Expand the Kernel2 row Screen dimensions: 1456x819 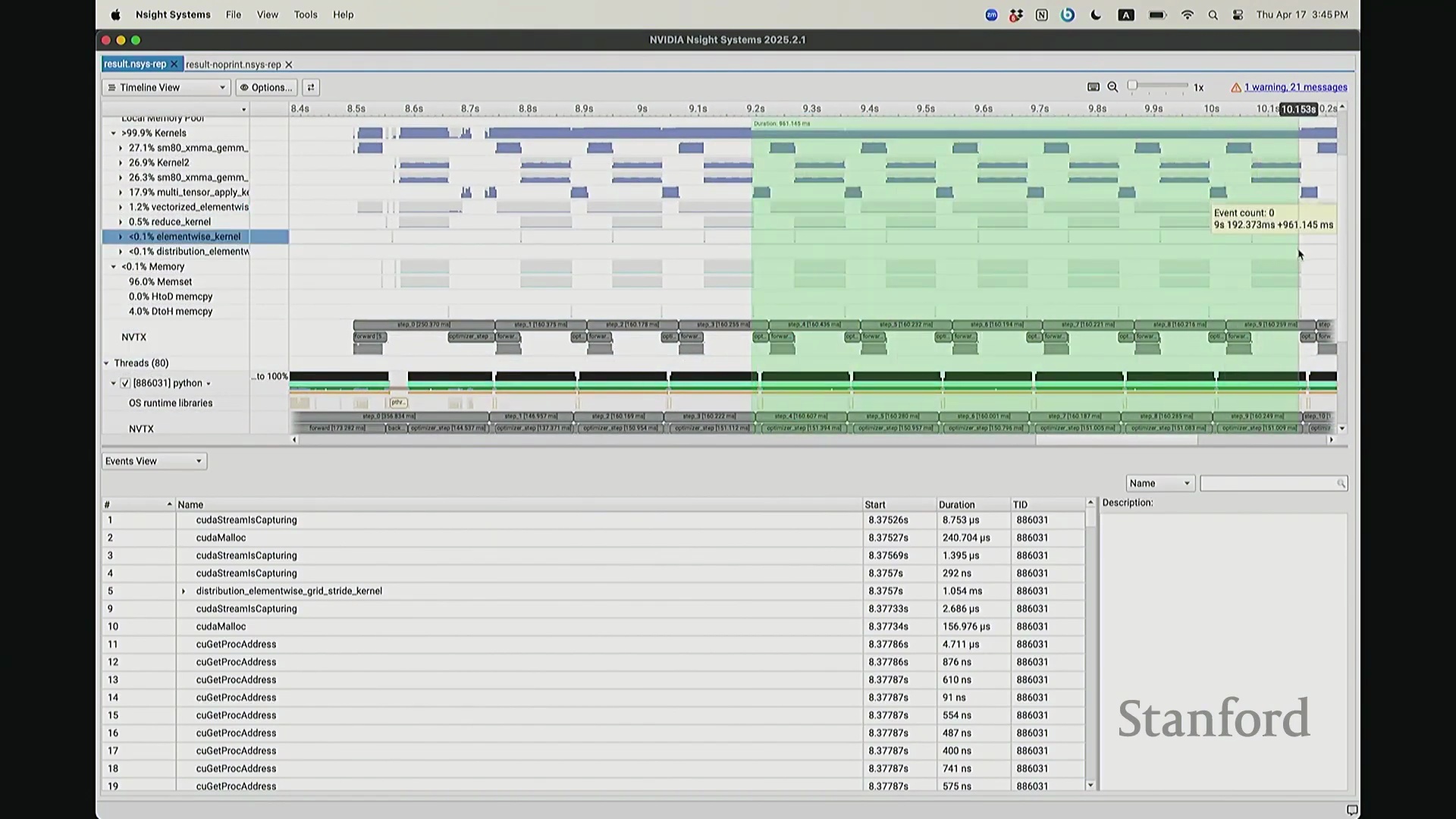[121, 163]
